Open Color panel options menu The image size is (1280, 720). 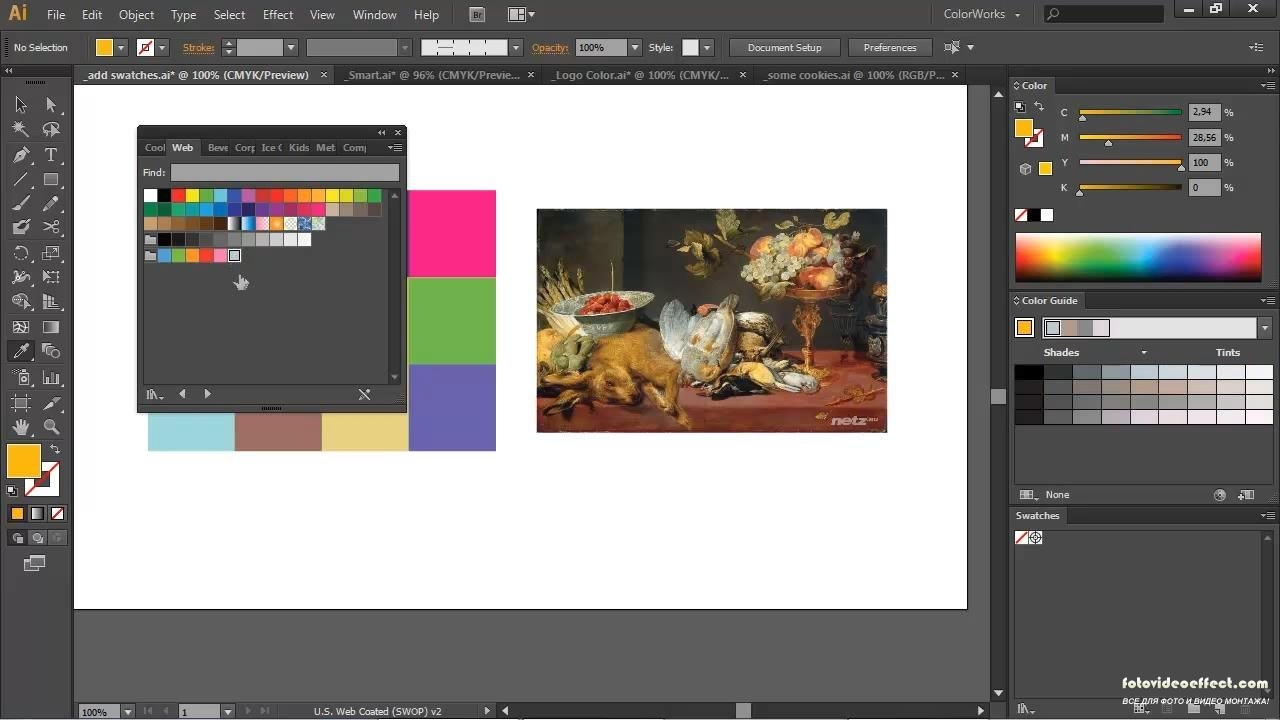pyautogui.click(x=1266, y=85)
